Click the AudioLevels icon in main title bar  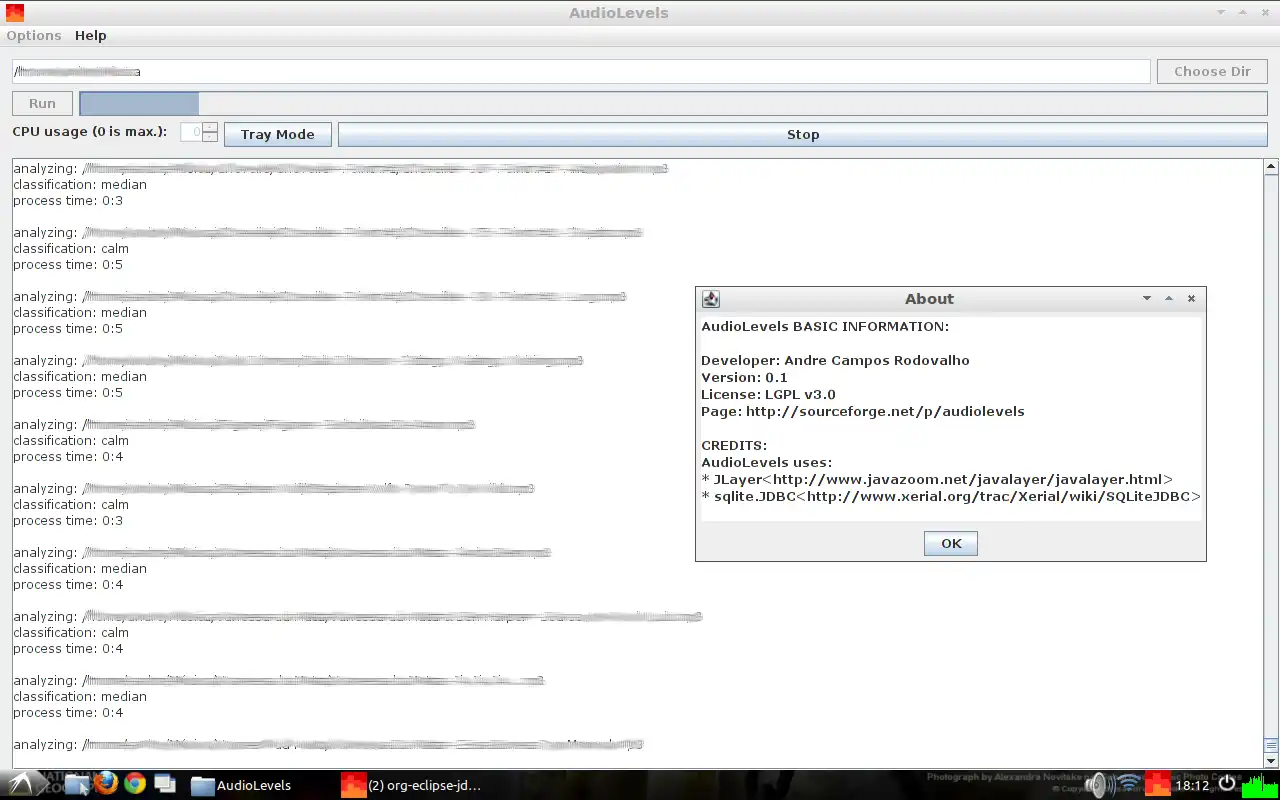point(14,13)
